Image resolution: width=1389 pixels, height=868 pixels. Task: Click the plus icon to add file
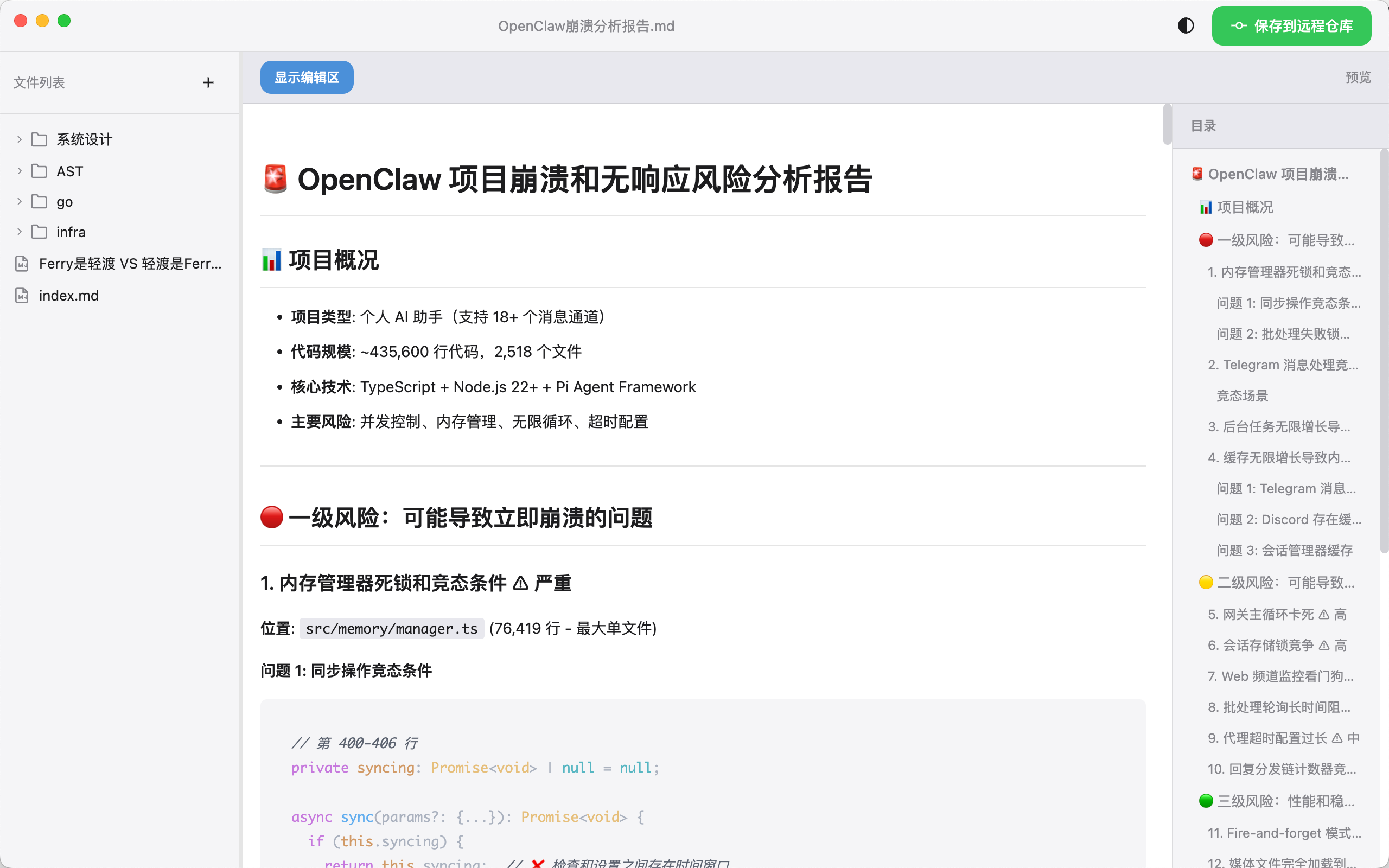(x=208, y=82)
